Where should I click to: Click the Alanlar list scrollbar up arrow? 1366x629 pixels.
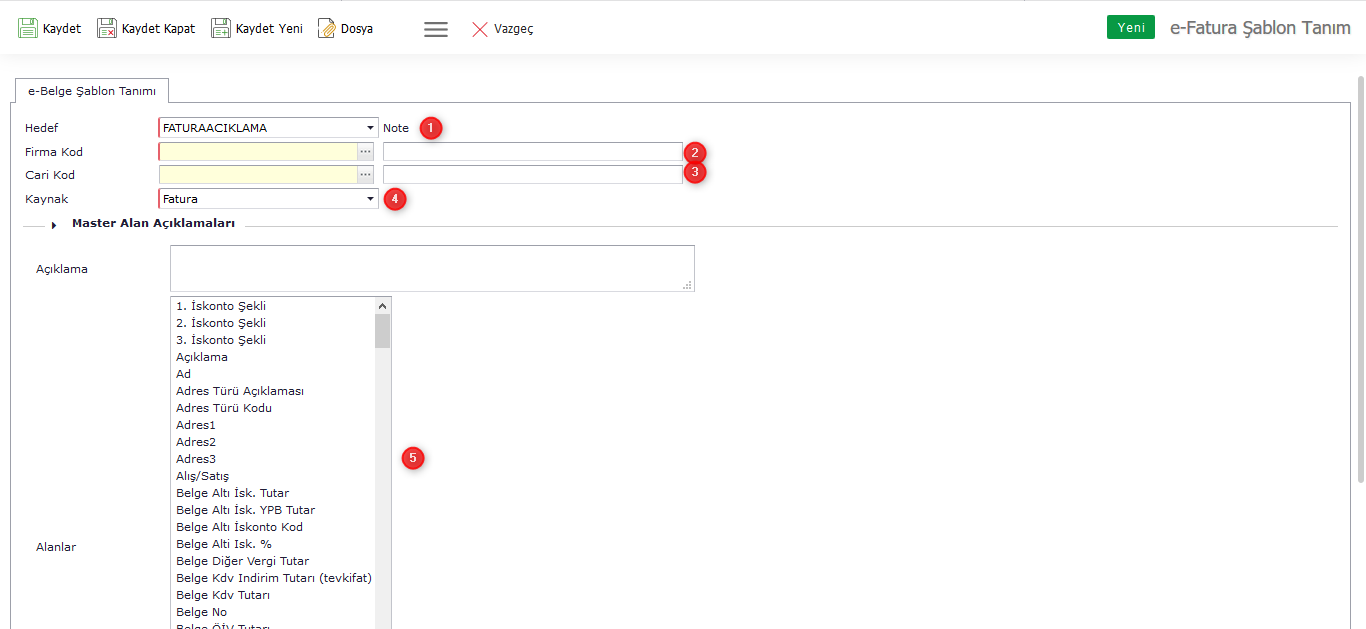pos(382,306)
